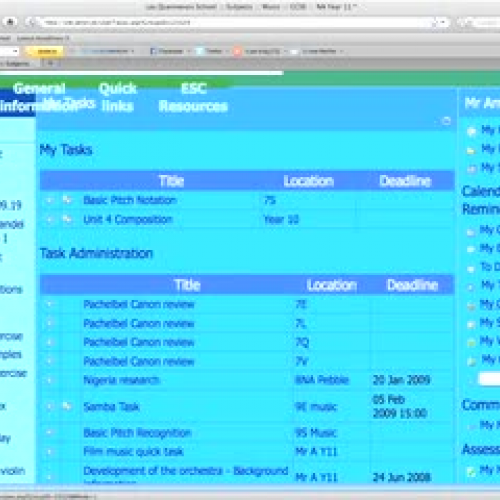Click the 'My Tasks' section heading

click(66, 150)
